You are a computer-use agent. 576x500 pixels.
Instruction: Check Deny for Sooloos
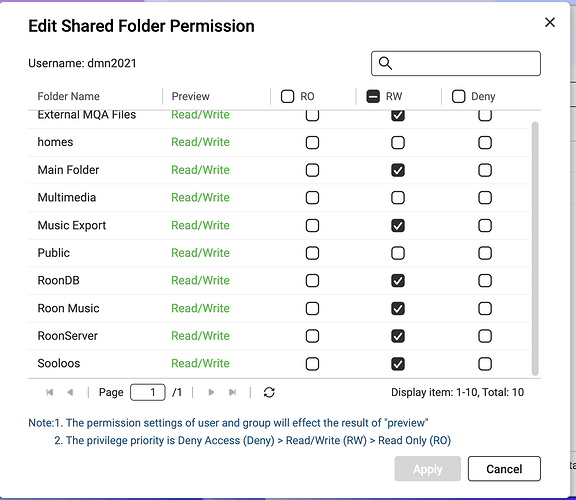pyautogui.click(x=485, y=364)
